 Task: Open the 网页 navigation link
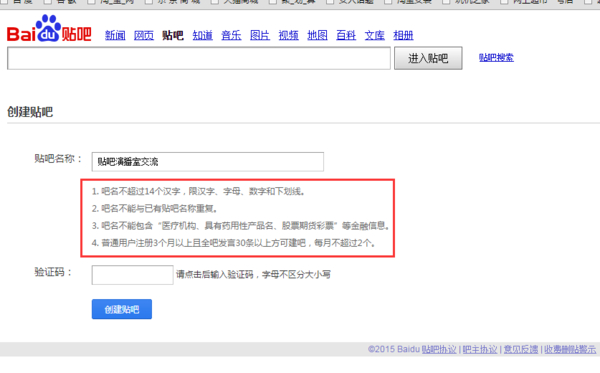click(144, 36)
